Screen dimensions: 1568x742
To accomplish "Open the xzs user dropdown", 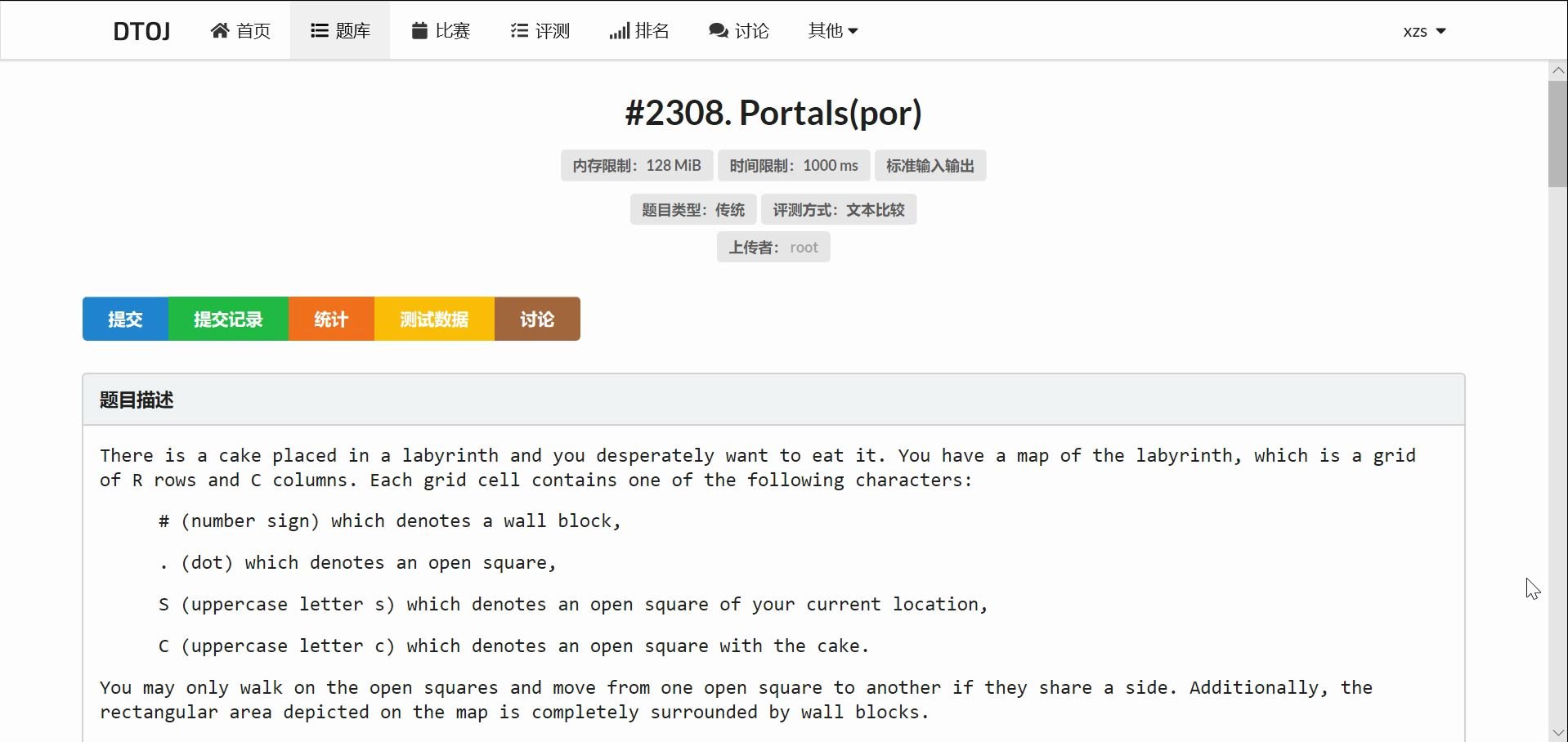I will pyautogui.click(x=1424, y=31).
